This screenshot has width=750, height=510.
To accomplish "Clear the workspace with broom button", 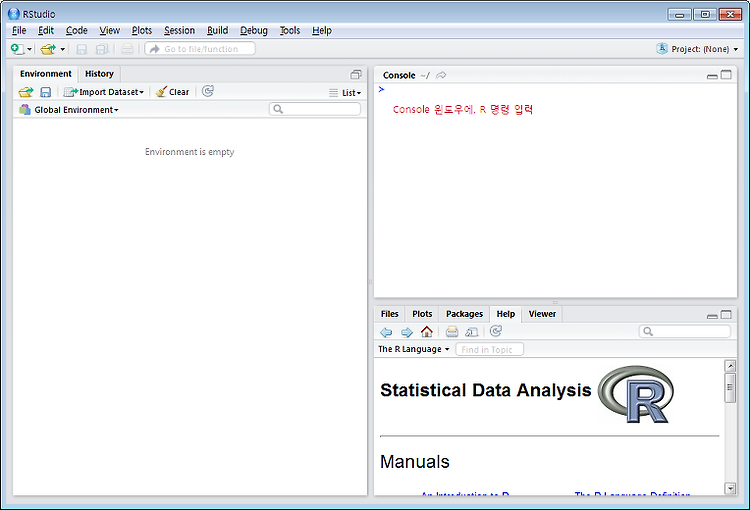I will coord(173,92).
